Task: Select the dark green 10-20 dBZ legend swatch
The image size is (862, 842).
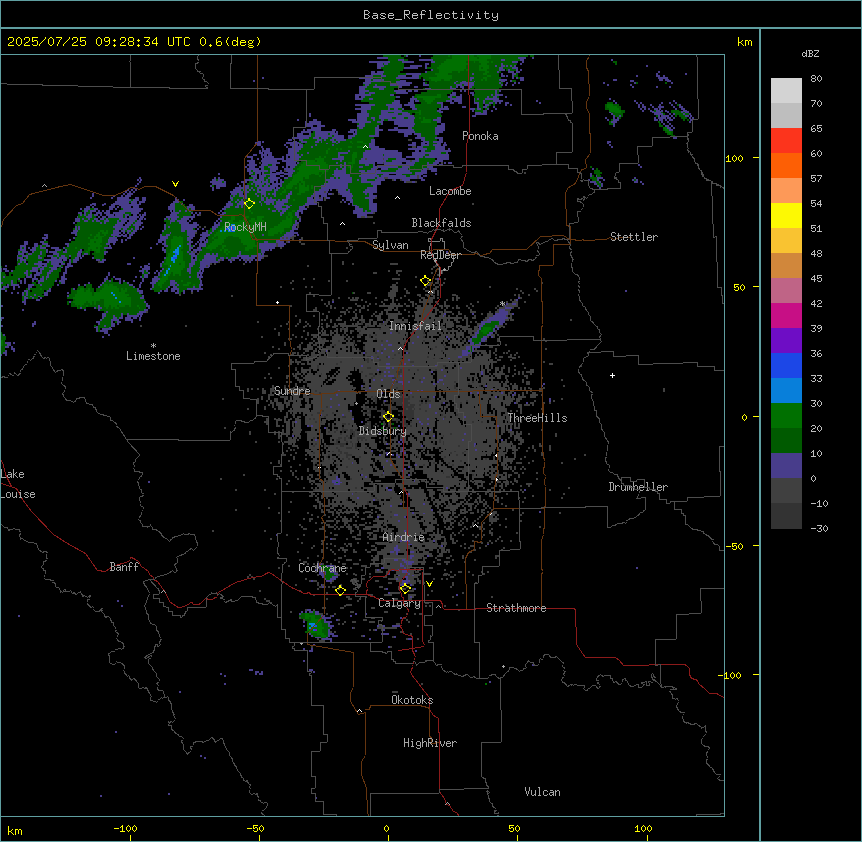Action: click(786, 441)
